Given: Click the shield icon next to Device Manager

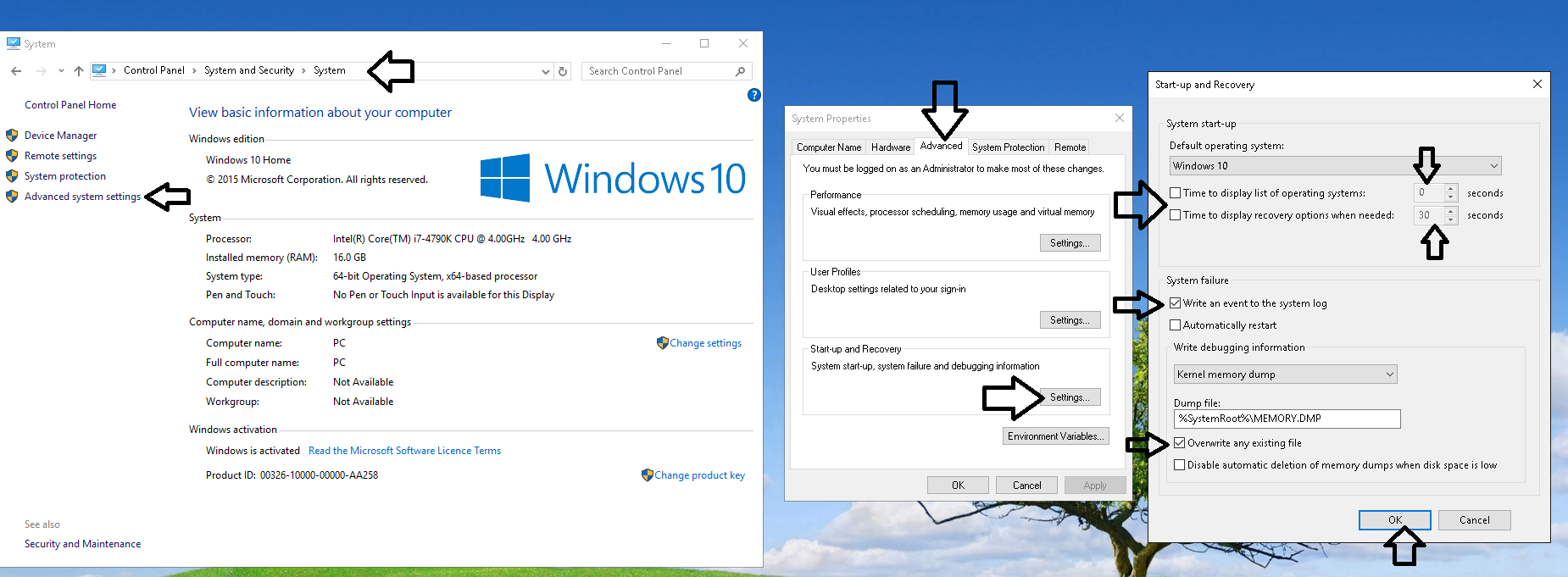Looking at the screenshot, I should tap(12, 136).
